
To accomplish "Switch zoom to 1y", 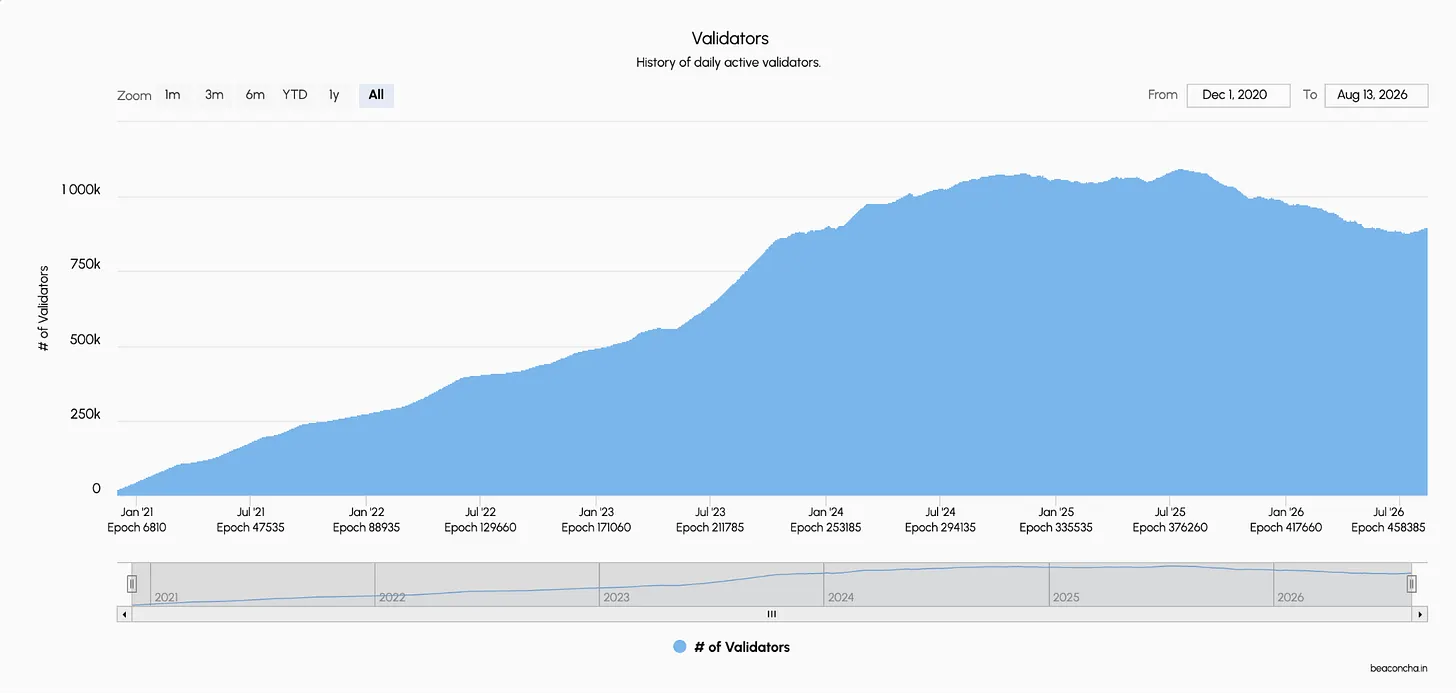I will point(334,95).
